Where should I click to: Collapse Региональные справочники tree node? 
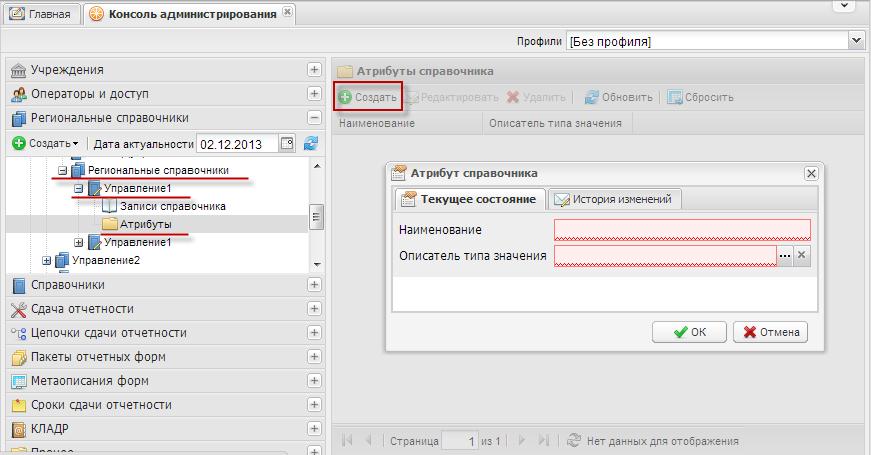[63, 171]
